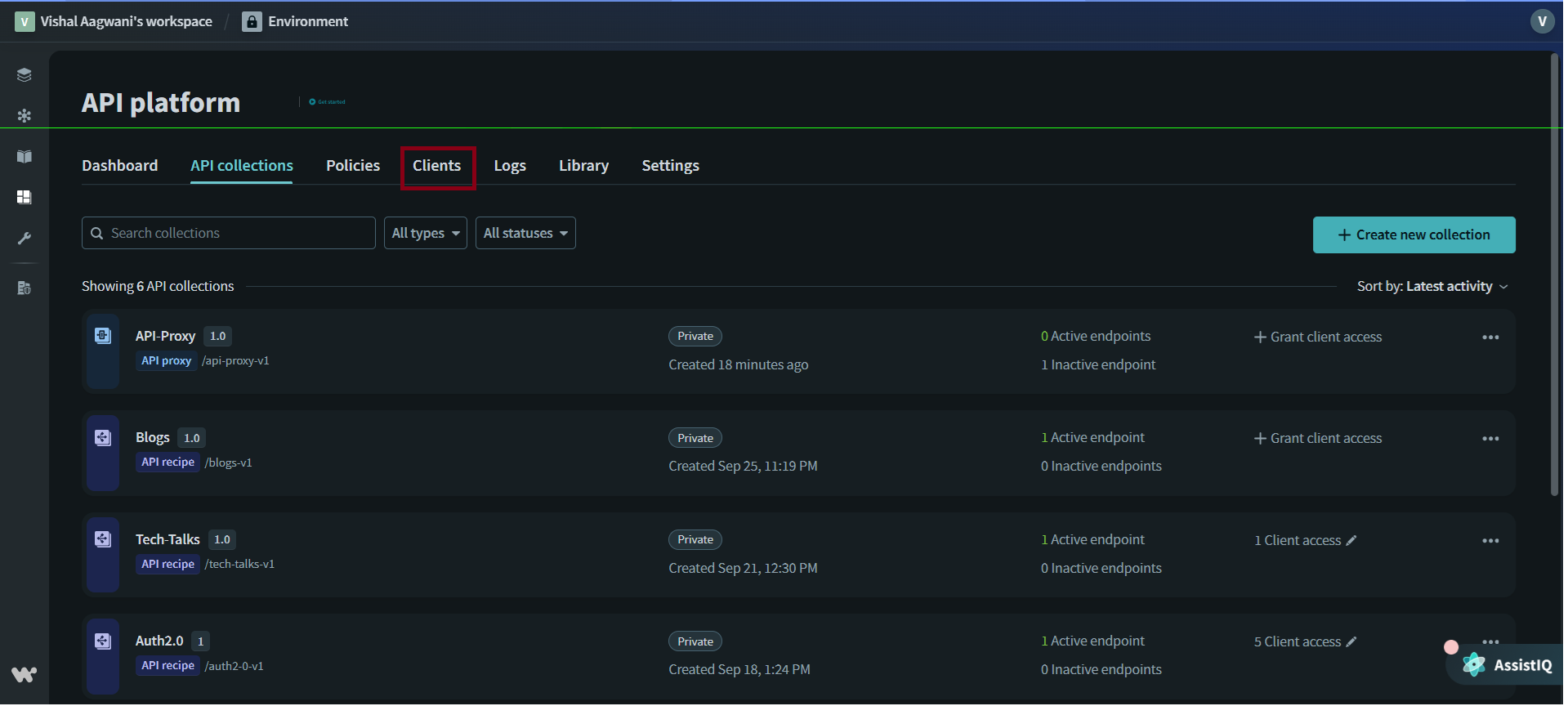The image size is (1568, 706).
Task: Click the magnifier icon in search box
Action: click(x=97, y=234)
